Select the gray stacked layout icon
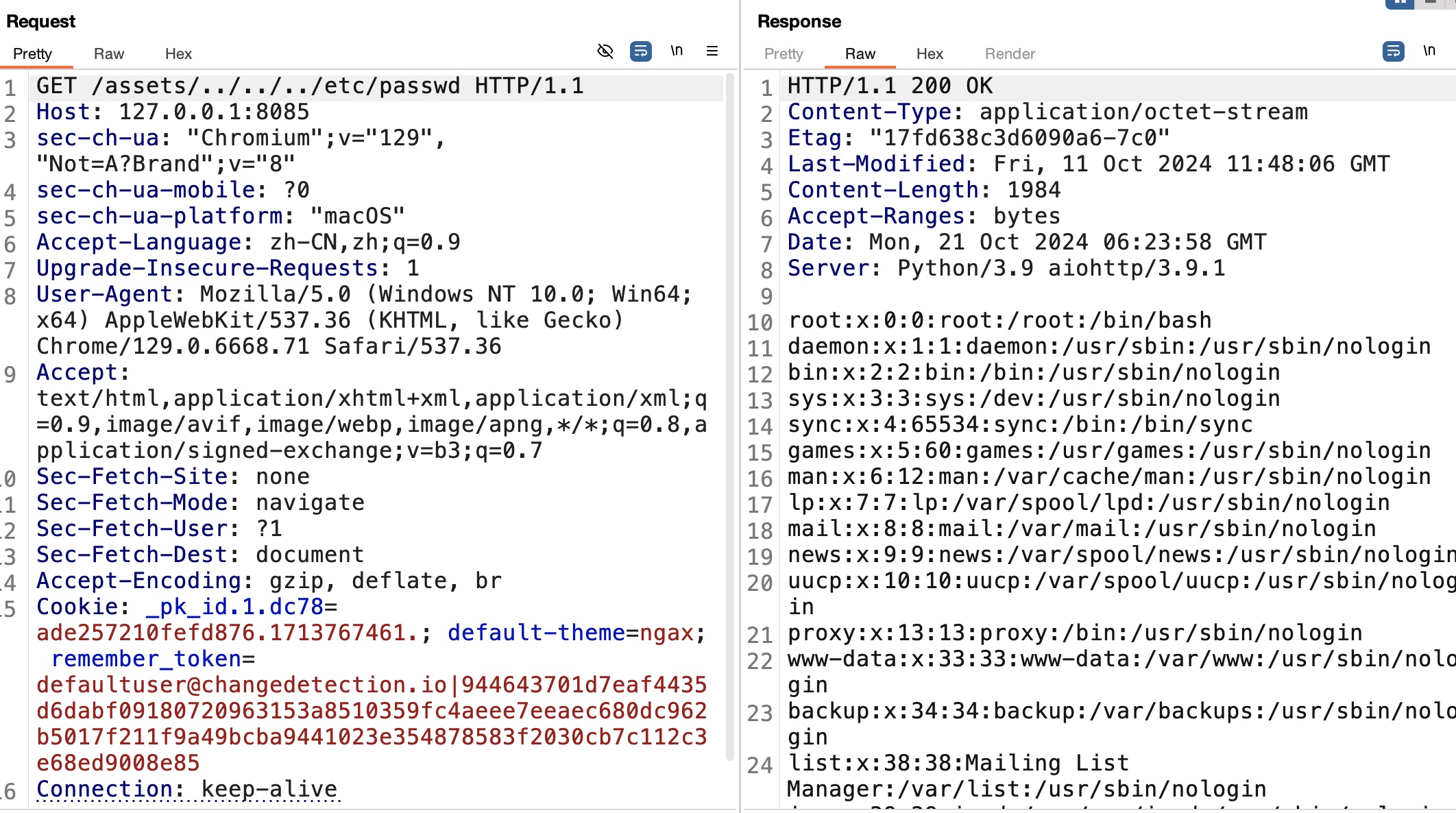Image resolution: width=1456 pixels, height=813 pixels. (1431, 3)
